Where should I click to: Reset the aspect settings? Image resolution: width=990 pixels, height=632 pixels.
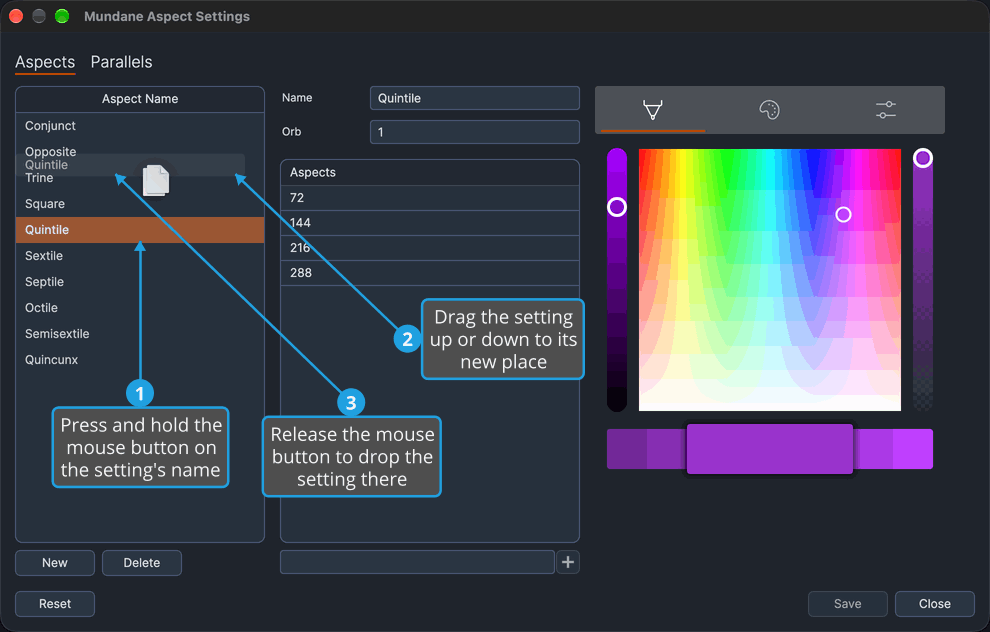[55, 604]
